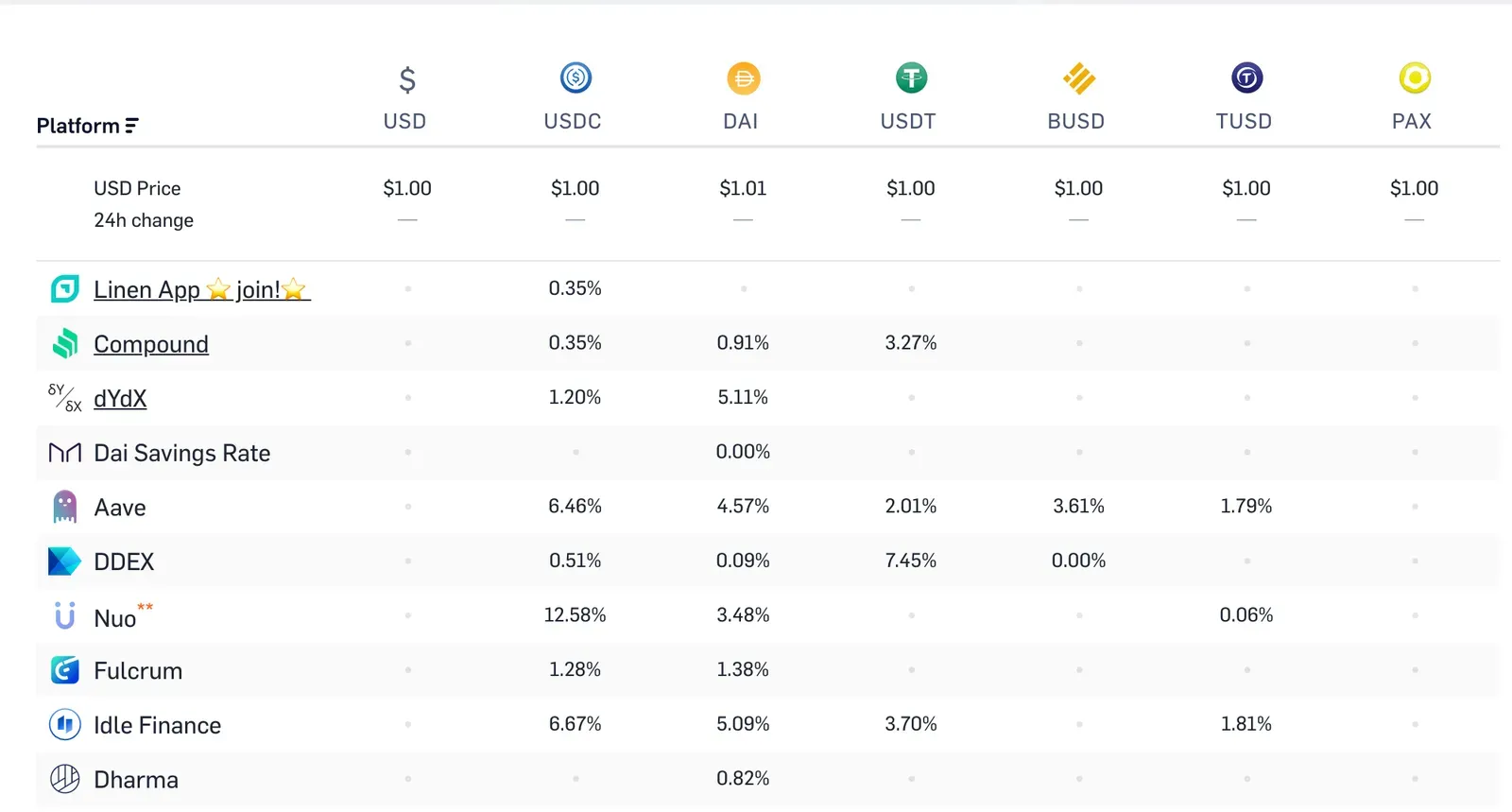Click the Nuo platform name
This screenshot has width=1512, height=812.
click(115, 618)
